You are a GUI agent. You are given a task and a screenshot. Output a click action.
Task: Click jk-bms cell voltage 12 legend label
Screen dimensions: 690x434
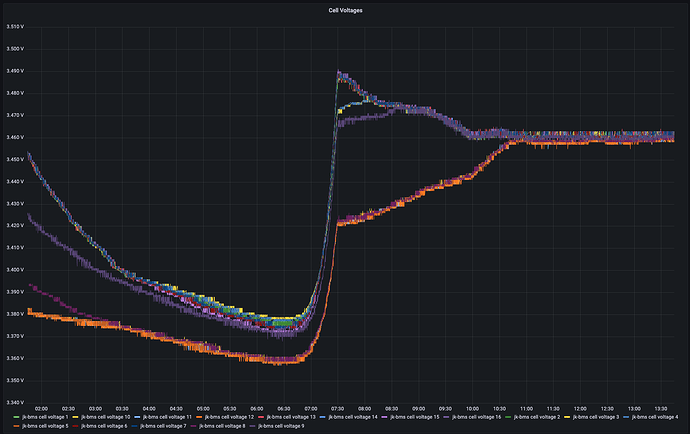[x=224, y=416]
